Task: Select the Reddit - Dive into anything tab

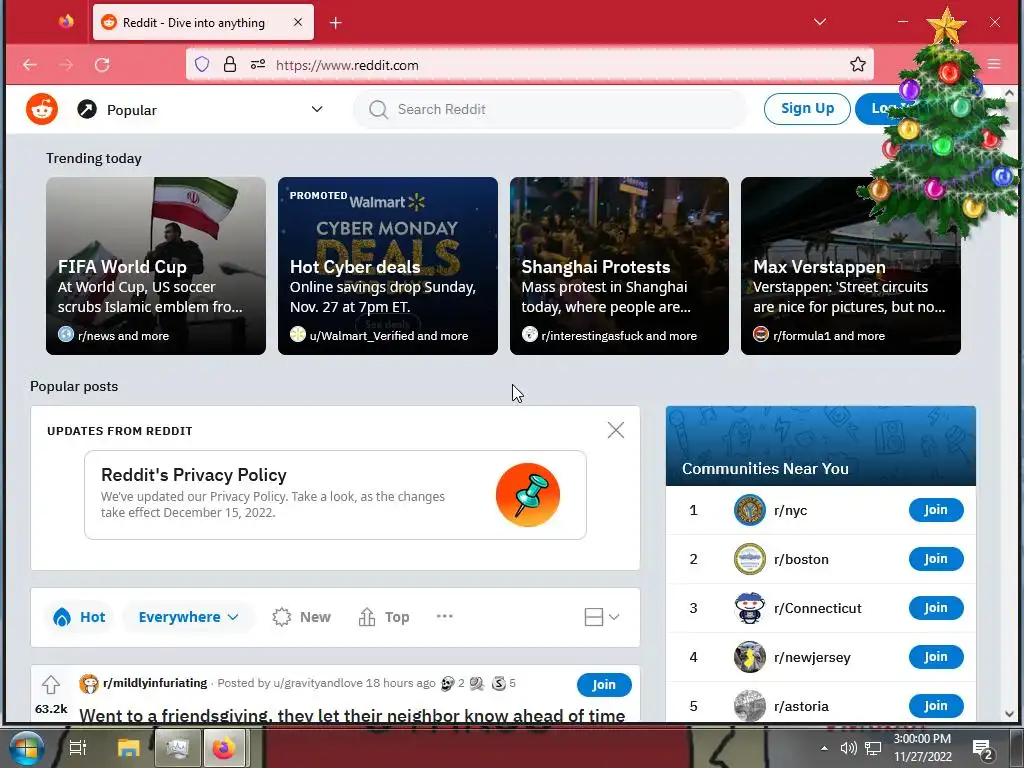Action: tap(203, 22)
